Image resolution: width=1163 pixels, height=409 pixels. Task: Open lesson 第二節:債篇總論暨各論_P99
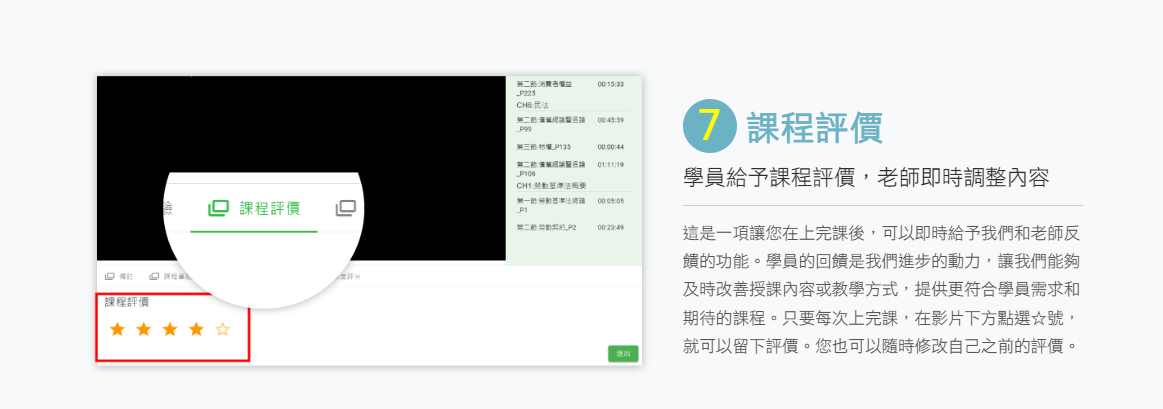click(550, 124)
